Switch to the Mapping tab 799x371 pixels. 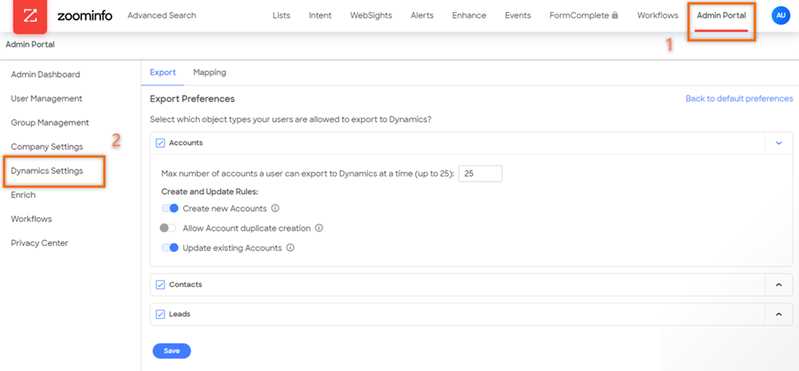click(x=209, y=73)
